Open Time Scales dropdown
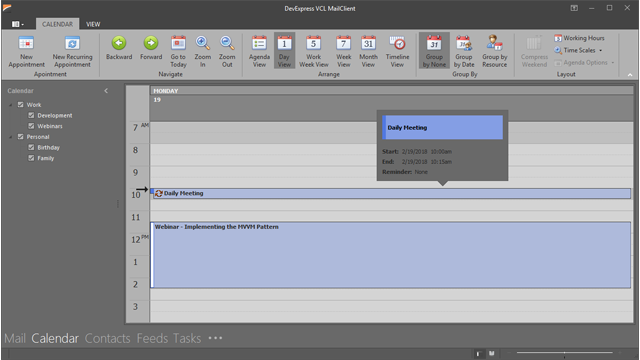 (x=578, y=50)
